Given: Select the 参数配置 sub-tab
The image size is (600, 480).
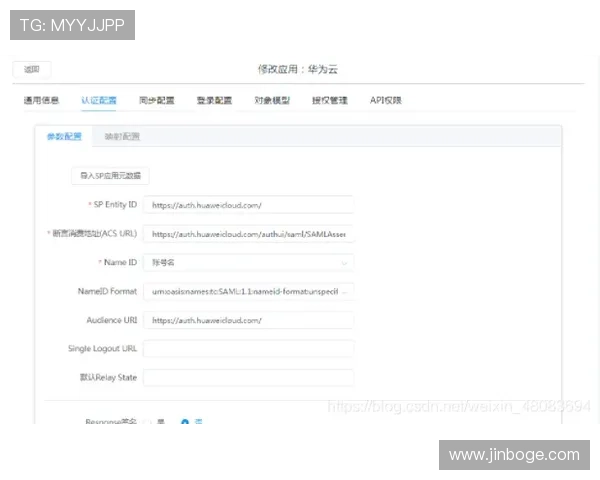Looking at the screenshot, I should click(x=64, y=136).
